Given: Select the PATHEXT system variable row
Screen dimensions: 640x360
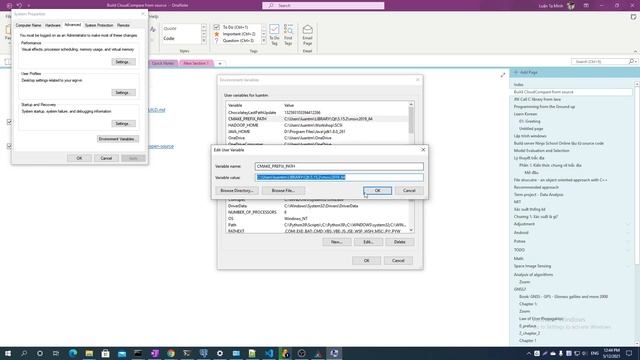Looking at the screenshot, I should 317,231.
